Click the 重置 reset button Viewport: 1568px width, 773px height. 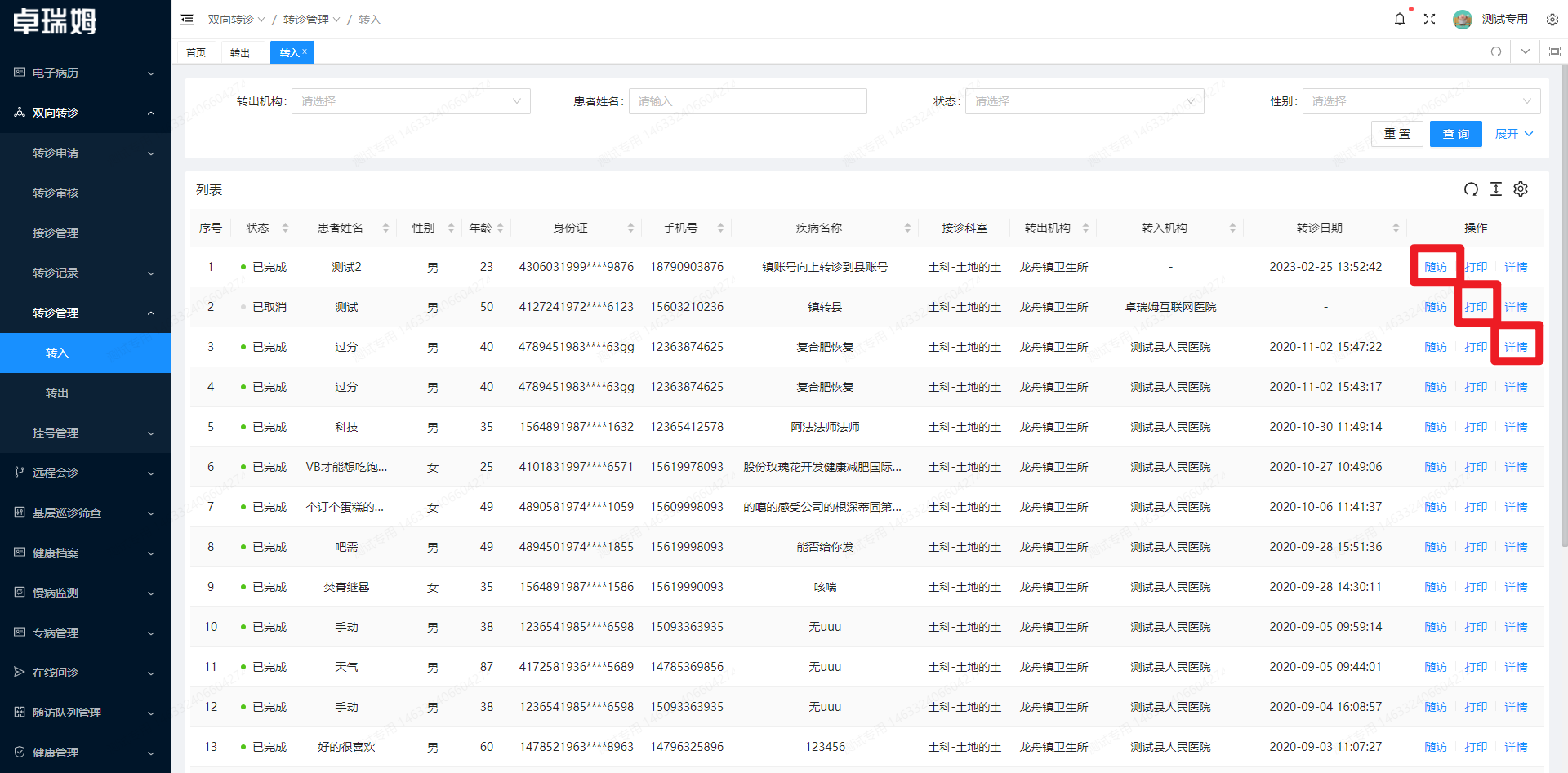pyautogui.click(x=1396, y=134)
